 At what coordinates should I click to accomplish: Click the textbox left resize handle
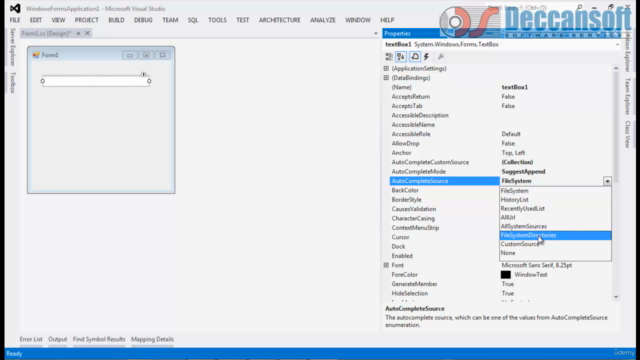42,81
